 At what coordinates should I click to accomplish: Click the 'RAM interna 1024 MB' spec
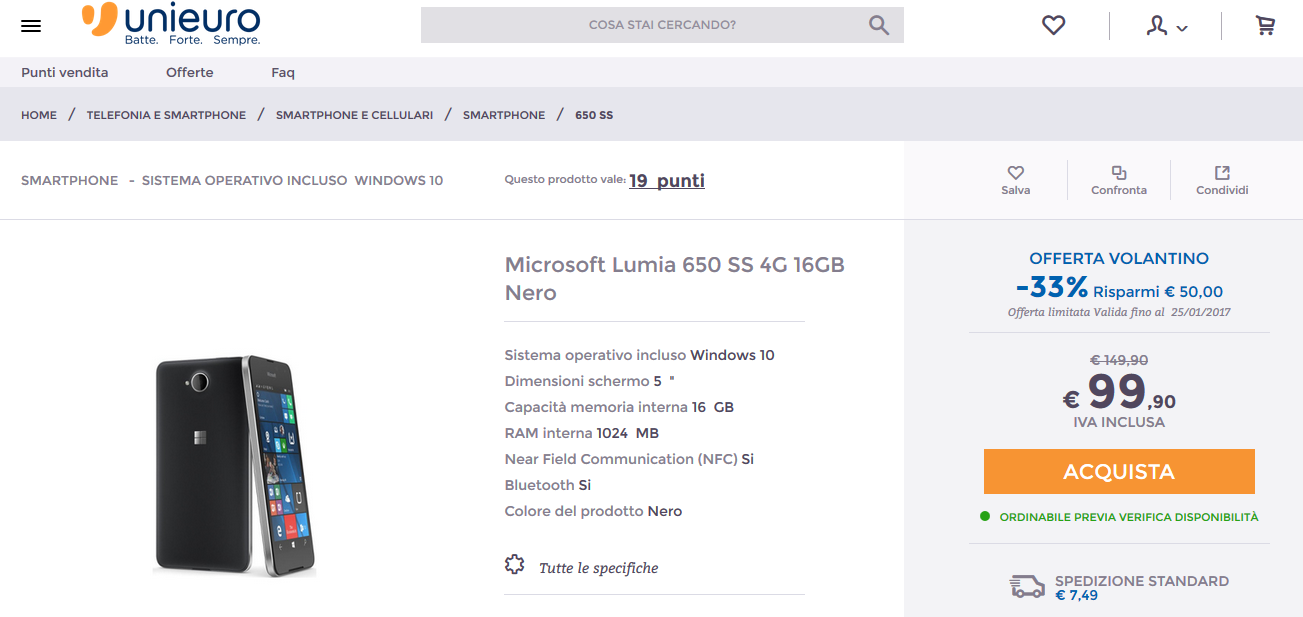pos(582,433)
